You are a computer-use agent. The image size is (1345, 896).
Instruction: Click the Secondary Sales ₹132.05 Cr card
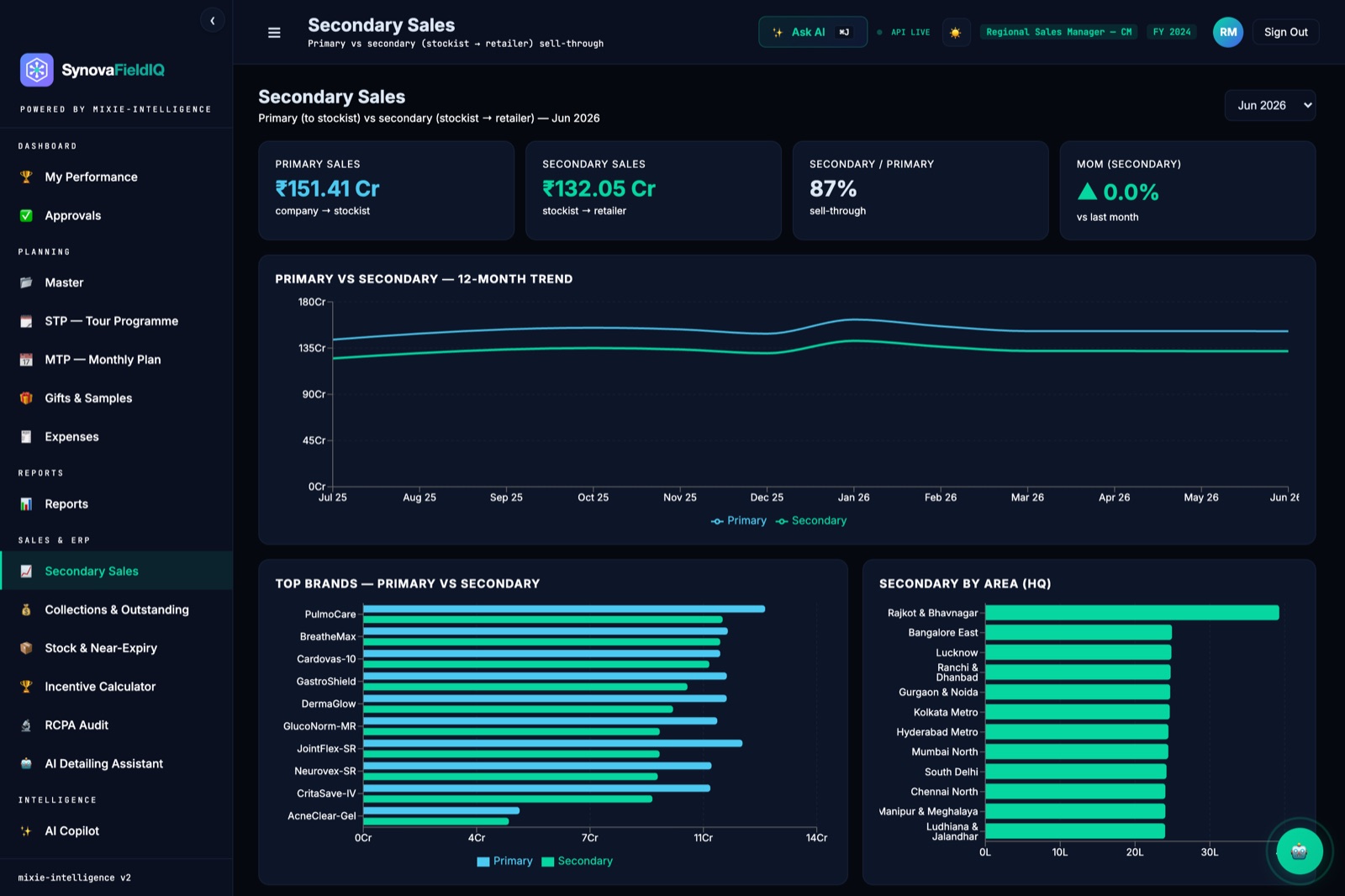653,191
